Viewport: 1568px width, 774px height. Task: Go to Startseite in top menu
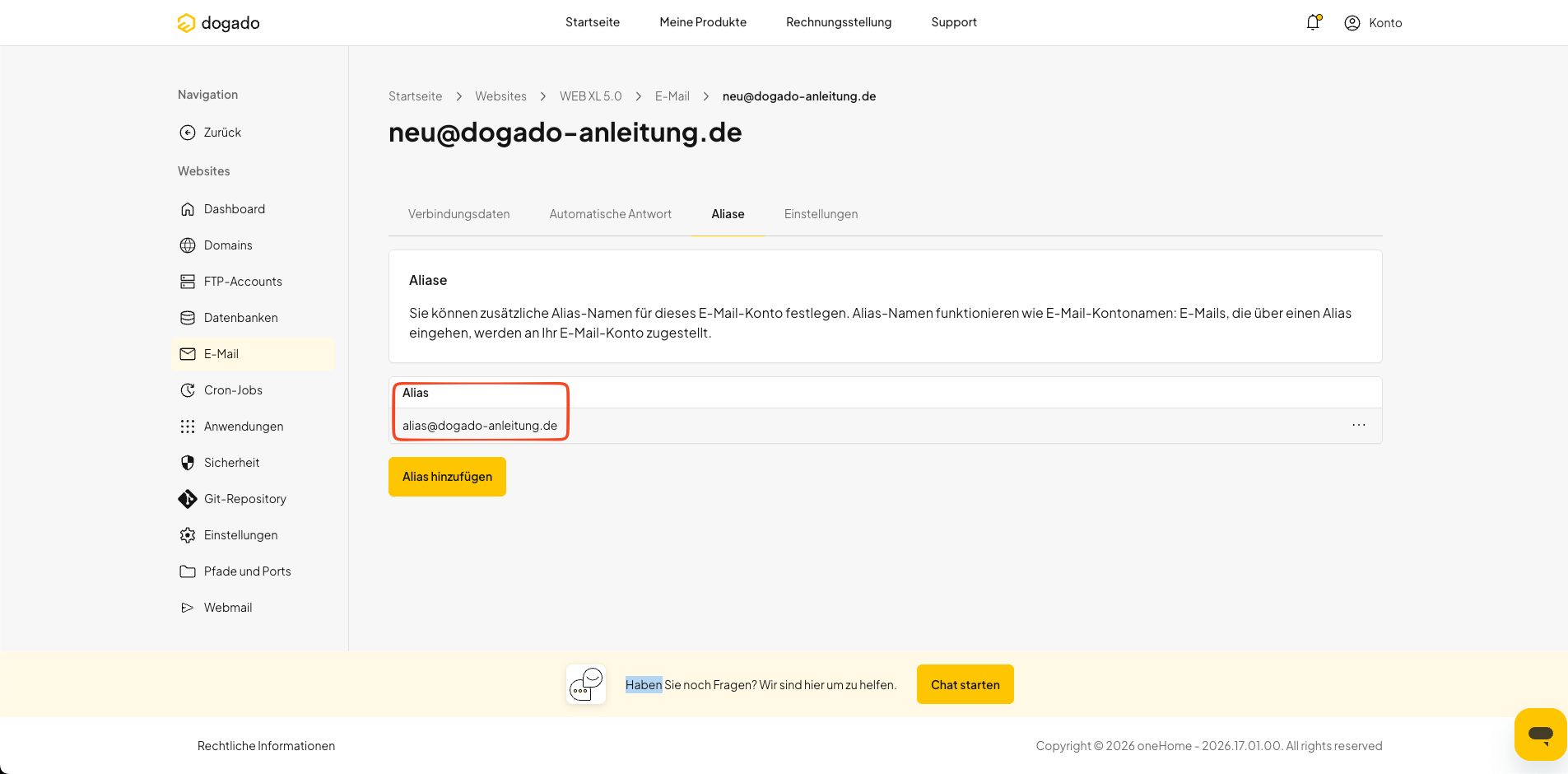(x=593, y=22)
